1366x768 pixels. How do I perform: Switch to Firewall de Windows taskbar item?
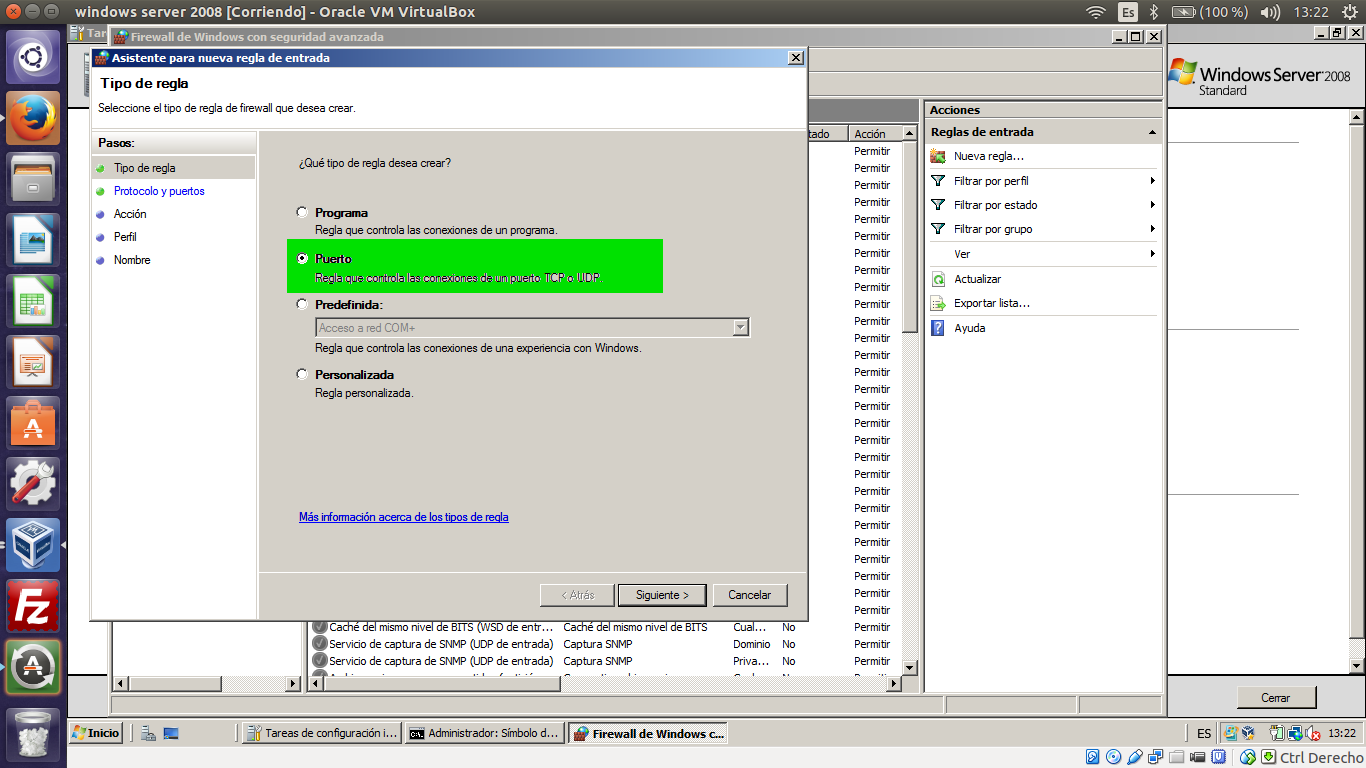(x=648, y=733)
